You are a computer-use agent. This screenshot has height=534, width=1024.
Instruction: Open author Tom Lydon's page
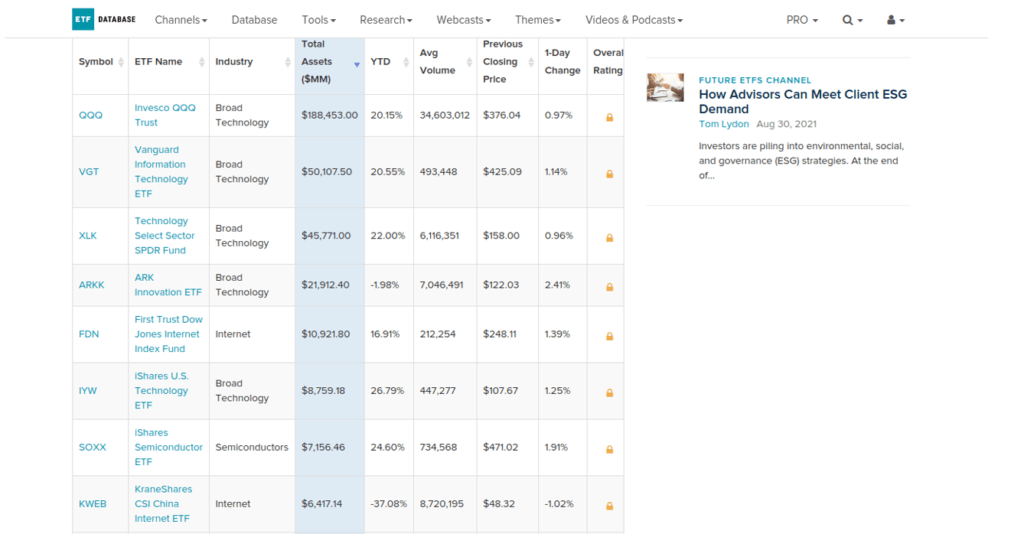point(723,124)
